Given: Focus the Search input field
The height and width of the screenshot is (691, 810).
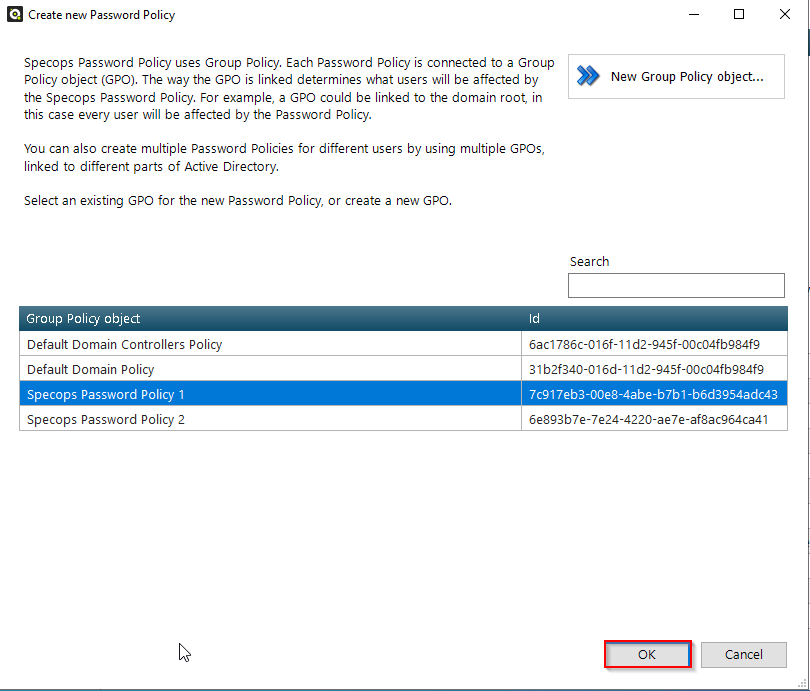Looking at the screenshot, I should coord(676,286).
